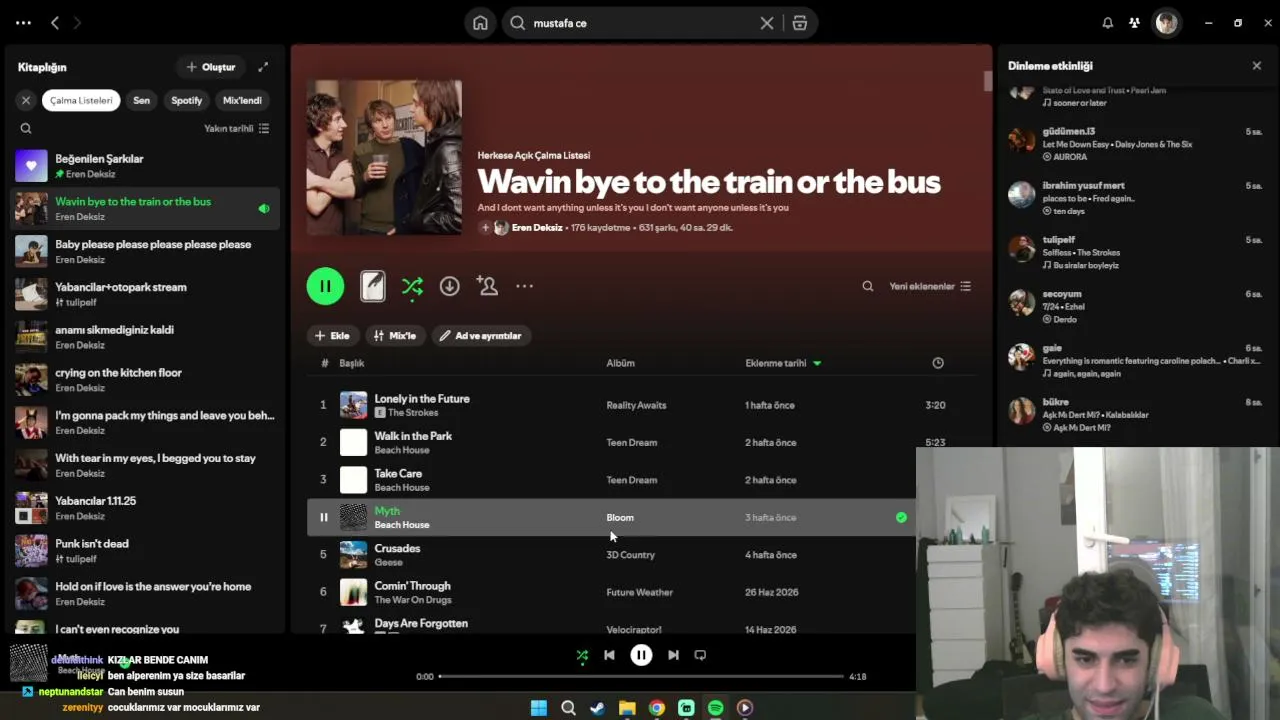Open the three-dot app menu at top left

(x=24, y=23)
